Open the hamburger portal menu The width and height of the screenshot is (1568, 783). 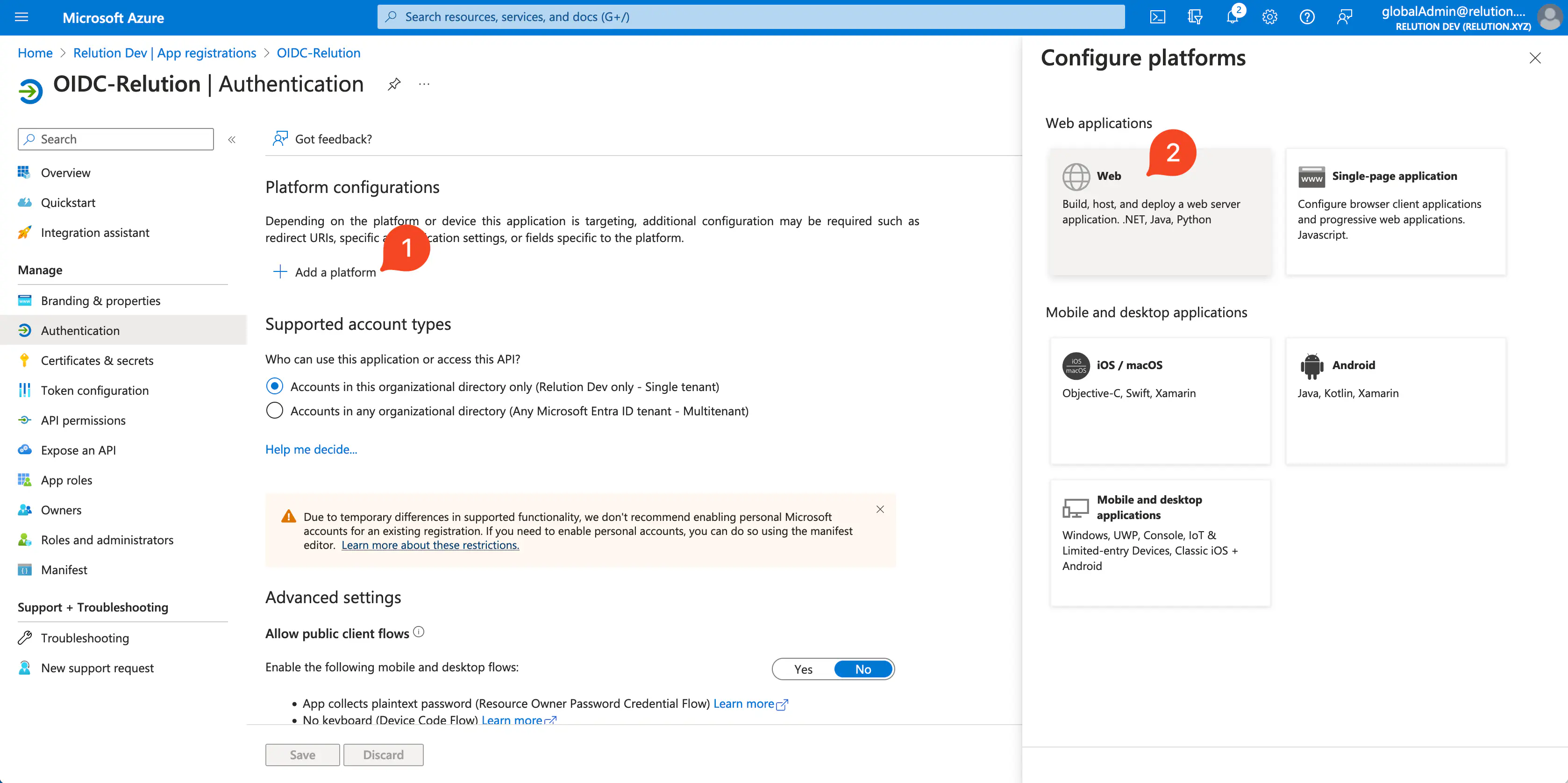point(21,17)
